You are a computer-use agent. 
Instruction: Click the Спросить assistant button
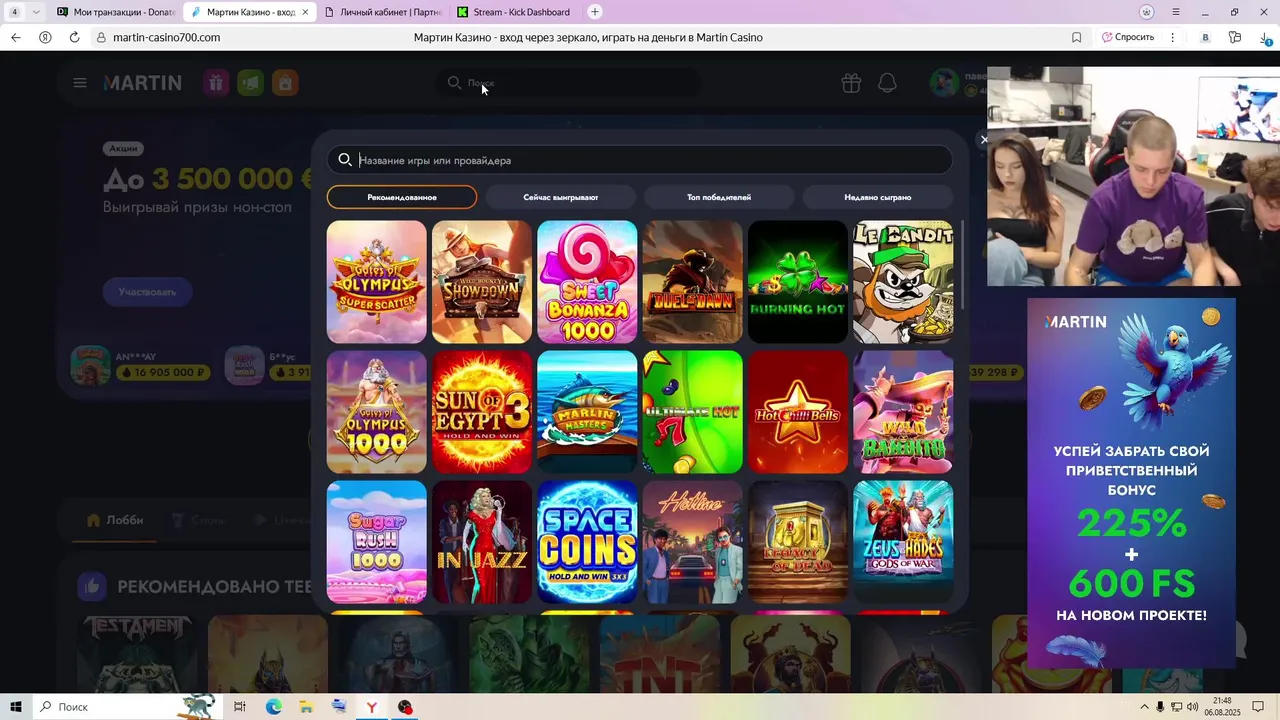pos(1128,37)
